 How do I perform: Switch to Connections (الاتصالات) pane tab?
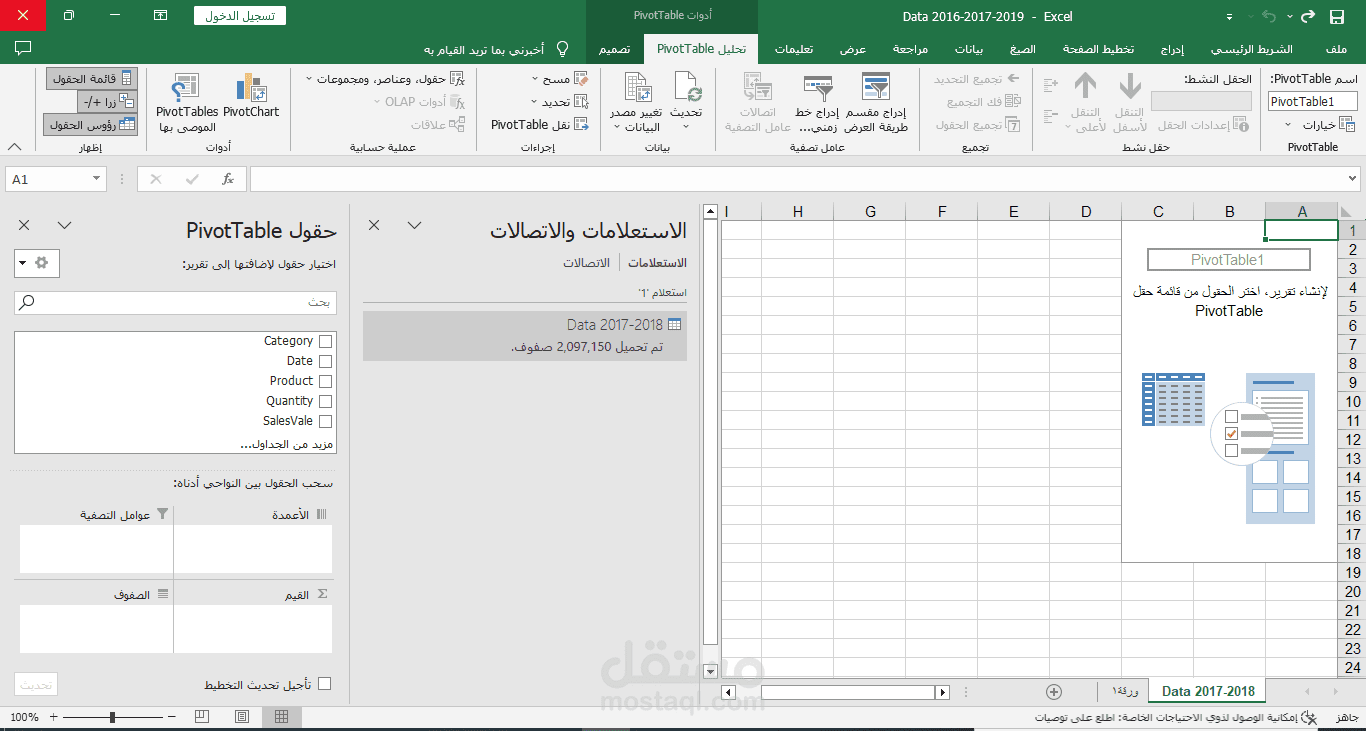click(587, 263)
